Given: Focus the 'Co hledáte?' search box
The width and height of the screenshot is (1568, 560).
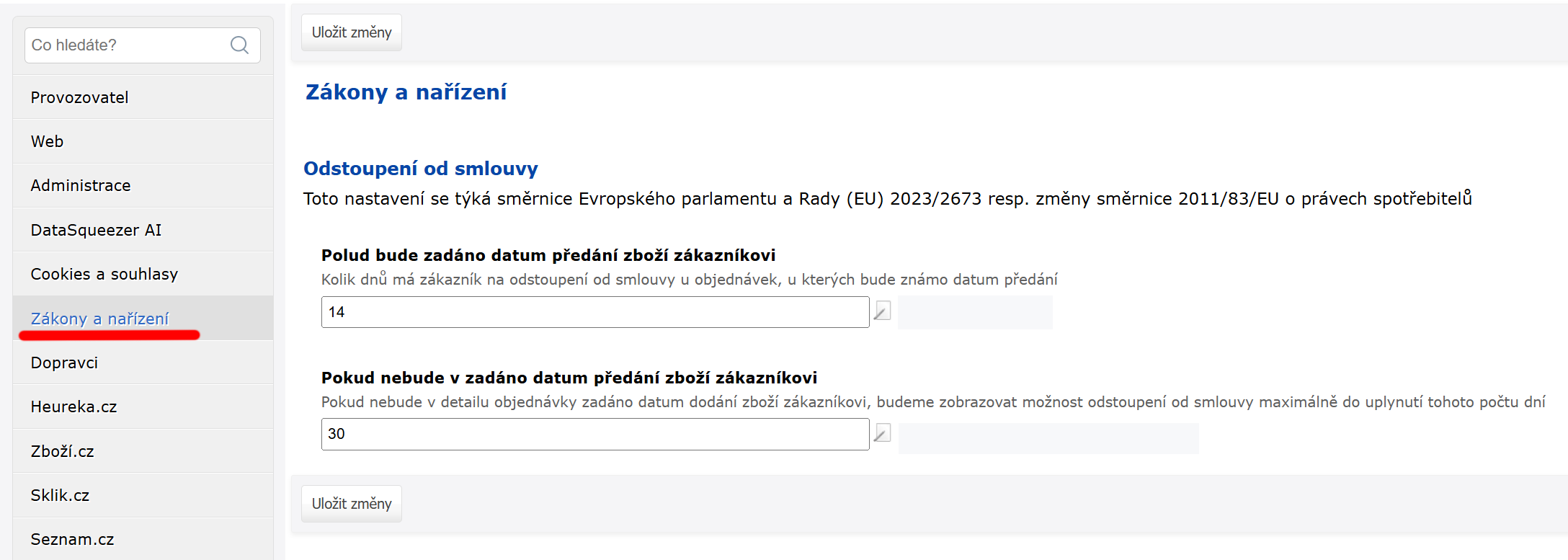Looking at the screenshot, I should click(x=143, y=45).
